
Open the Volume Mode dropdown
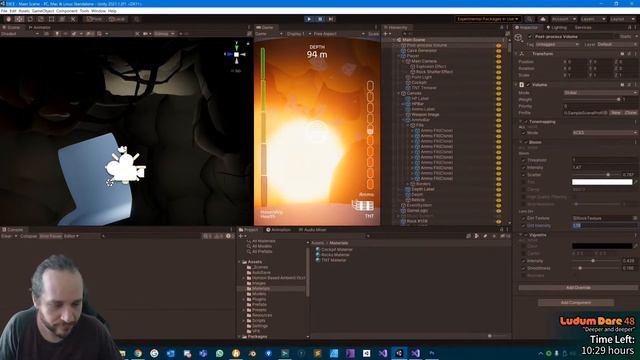600,93
